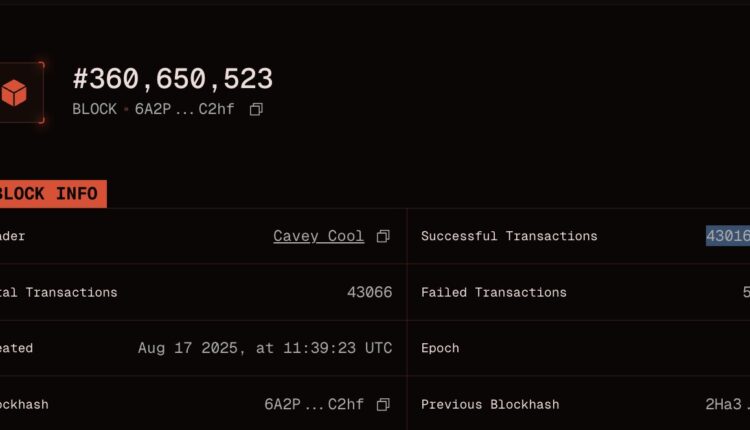Click the BLOCK label beneath the heading
The height and width of the screenshot is (430, 750).
94,109
